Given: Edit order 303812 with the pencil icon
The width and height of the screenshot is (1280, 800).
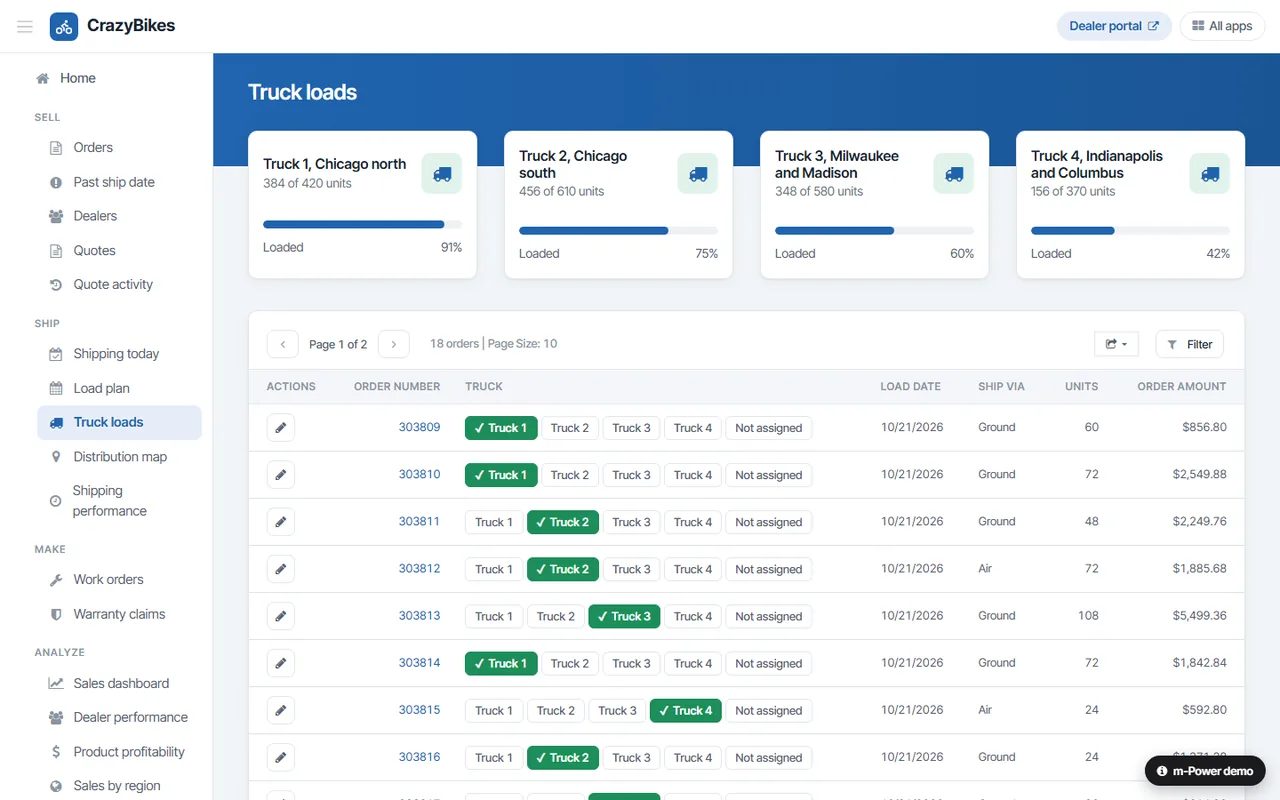Looking at the screenshot, I should 281,569.
